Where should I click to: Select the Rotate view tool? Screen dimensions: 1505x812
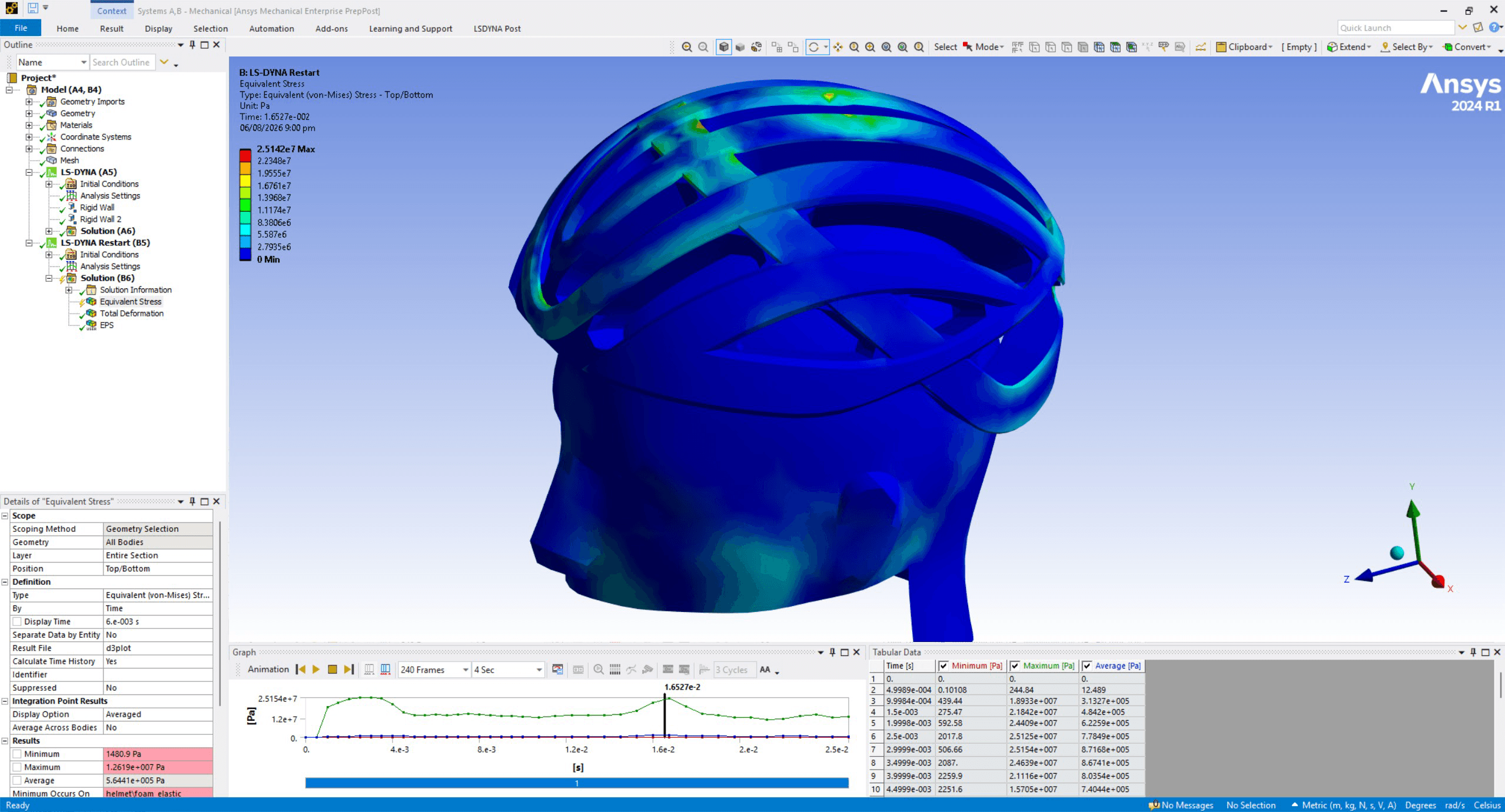tap(813, 47)
